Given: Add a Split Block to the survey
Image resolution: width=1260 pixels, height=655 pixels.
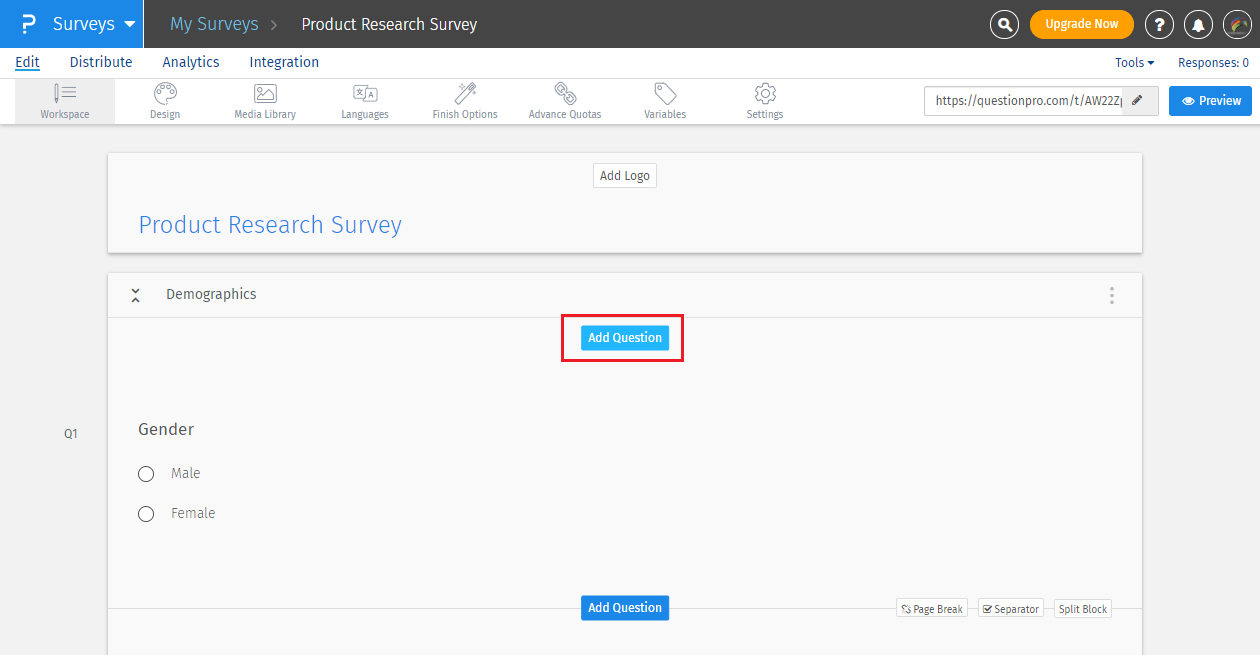Looking at the screenshot, I should point(1082,608).
